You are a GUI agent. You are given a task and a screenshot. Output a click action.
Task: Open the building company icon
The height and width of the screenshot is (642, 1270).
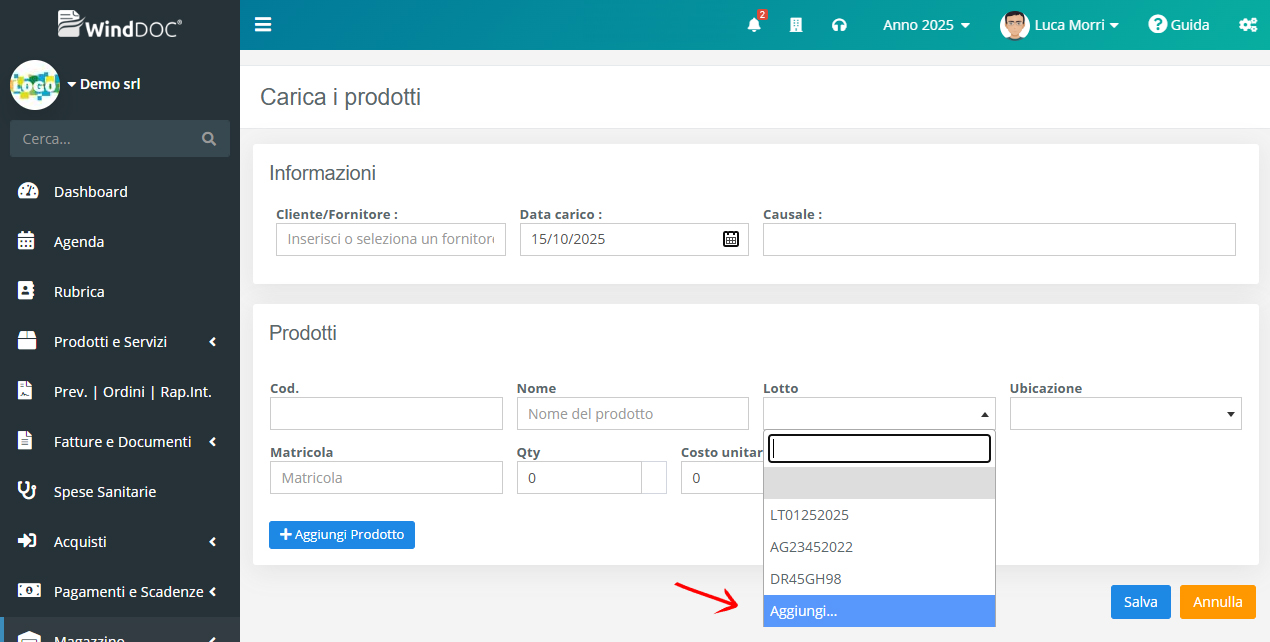point(796,25)
